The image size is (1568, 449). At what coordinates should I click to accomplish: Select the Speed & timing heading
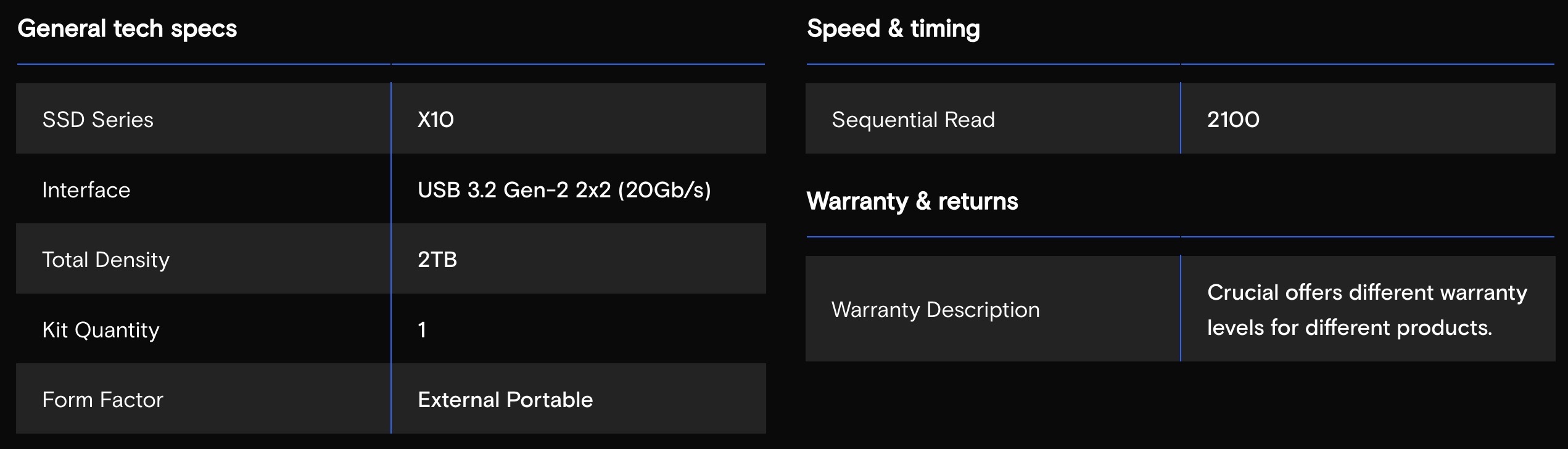click(893, 29)
